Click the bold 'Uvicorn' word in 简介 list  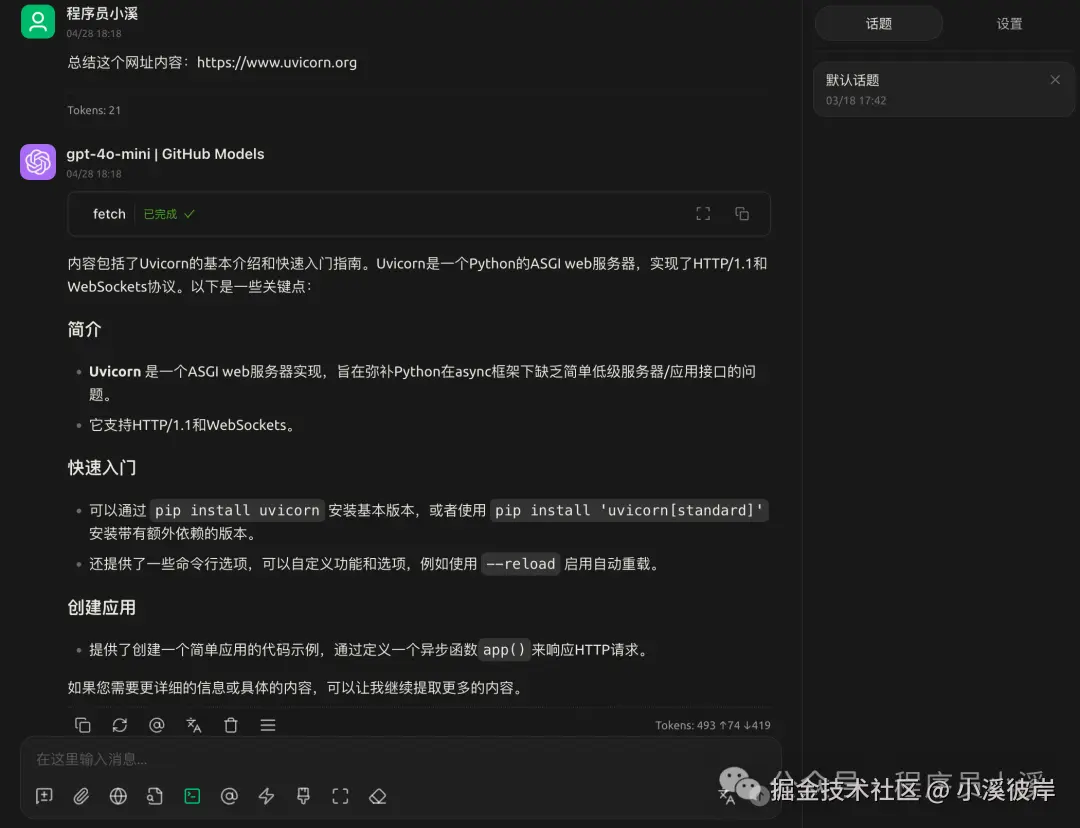(x=115, y=372)
